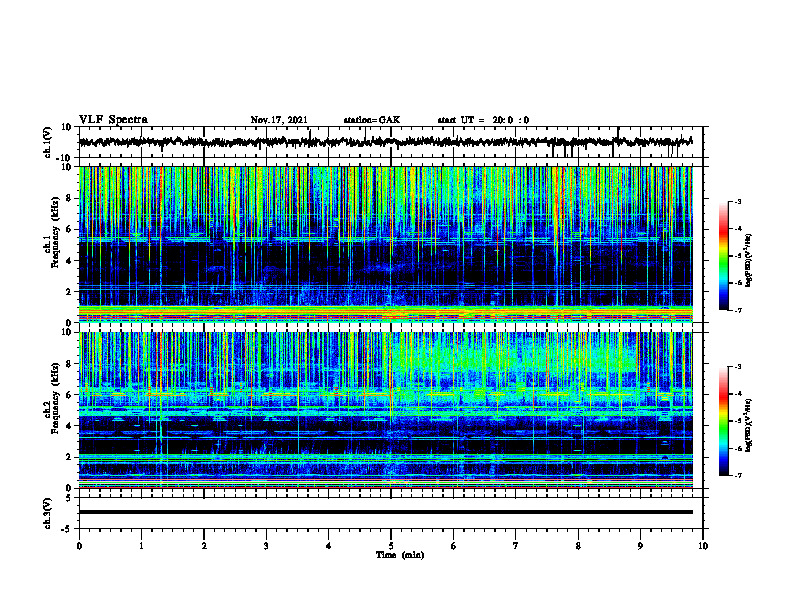Screen dimensions: 792x612
Task: Click the time axis tick label "5"
Action: 391,546
